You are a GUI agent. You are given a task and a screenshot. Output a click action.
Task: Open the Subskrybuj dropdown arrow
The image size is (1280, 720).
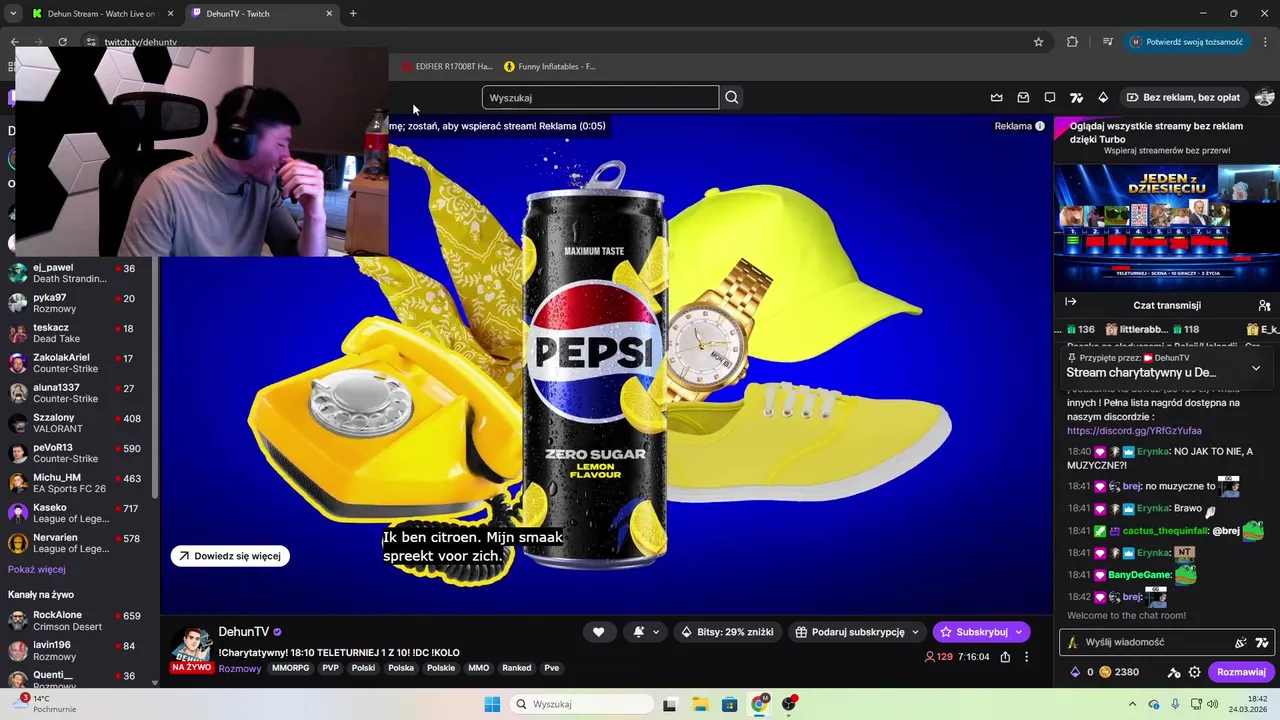pos(1019,632)
